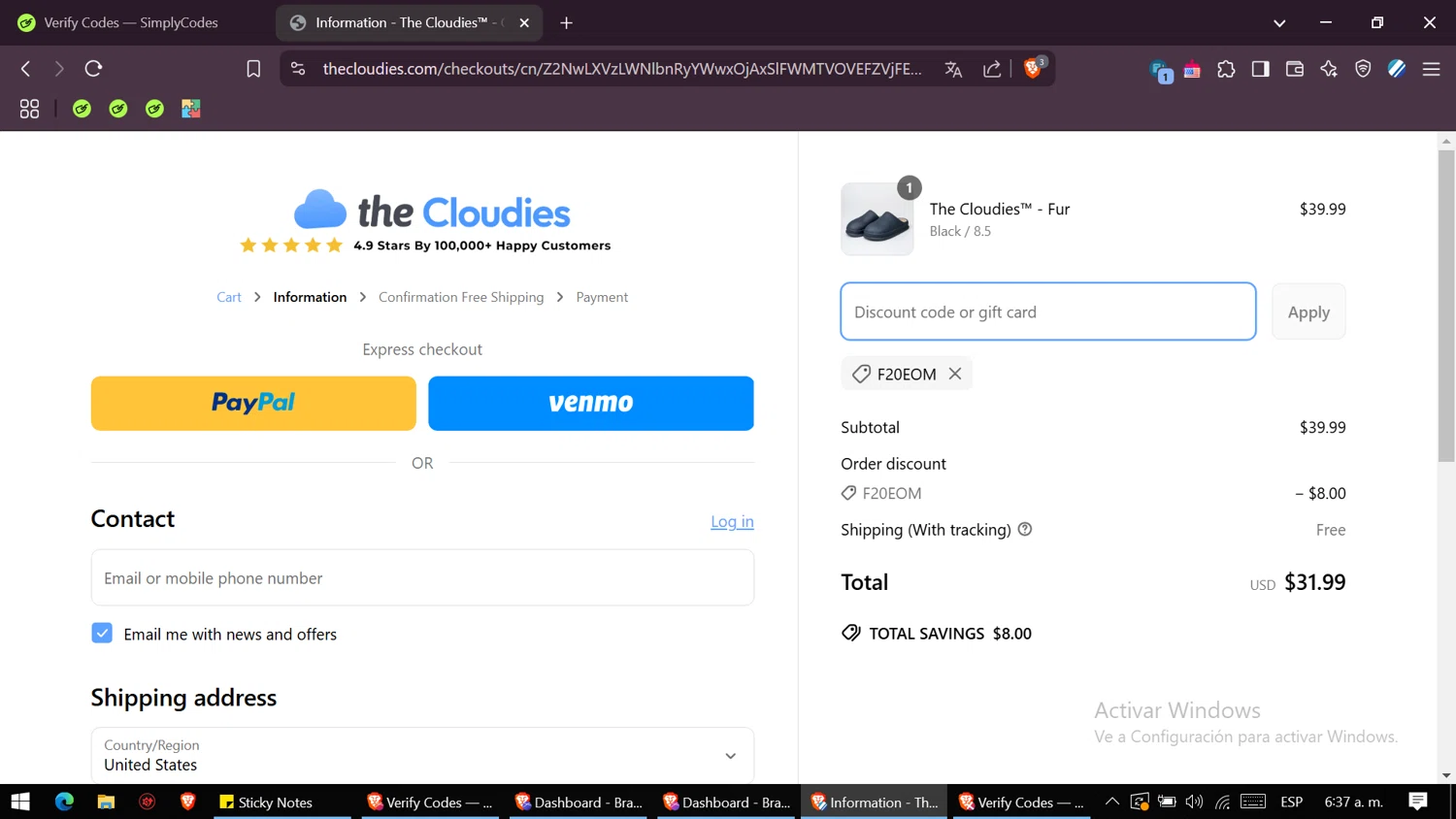The image size is (1456, 819).
Task: Open the Leo AI sparkle icon
Action: pos(1329,69)
